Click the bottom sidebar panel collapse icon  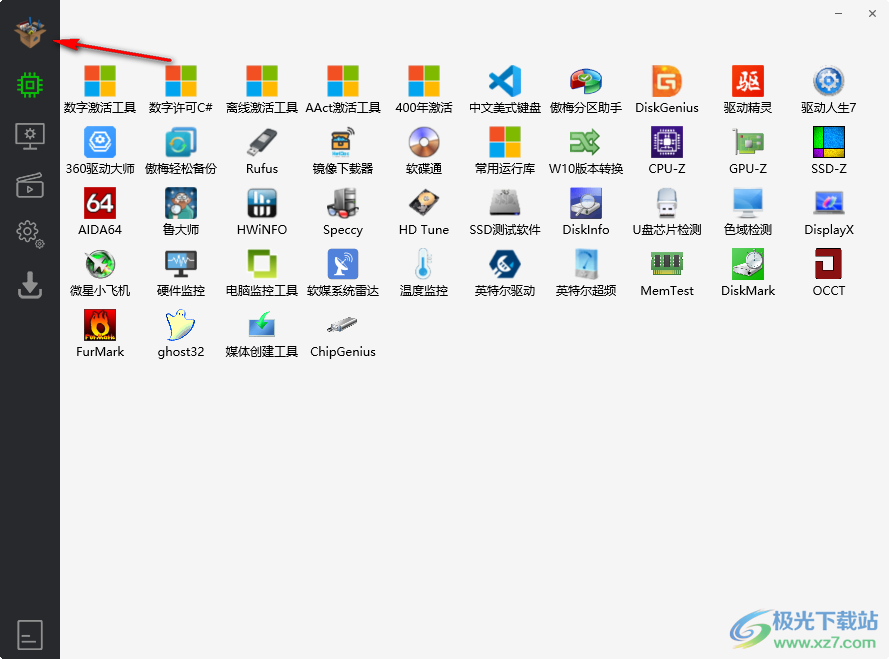29,635
